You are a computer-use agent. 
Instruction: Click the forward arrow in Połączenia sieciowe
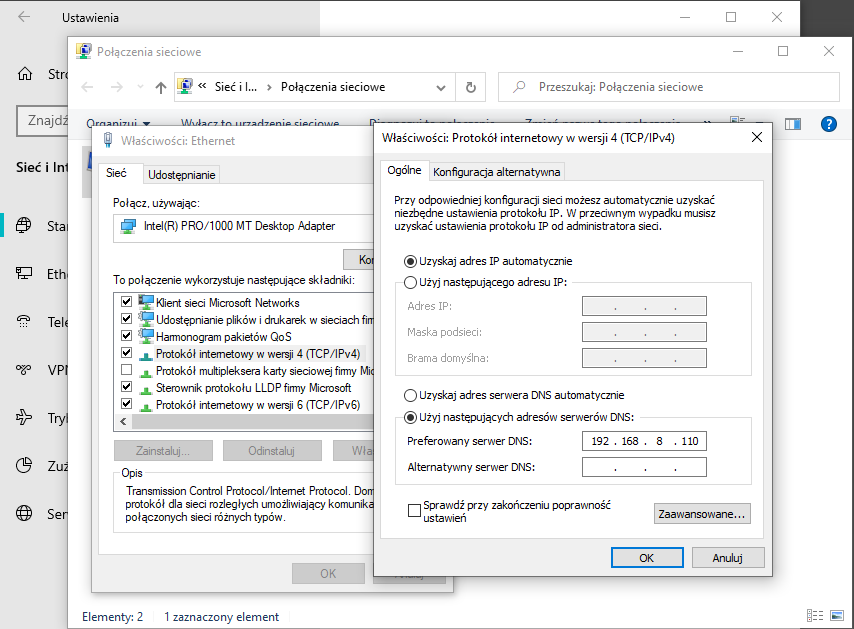(x=117, y=87)
